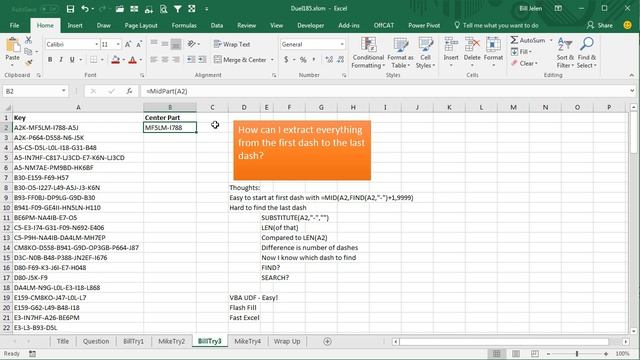This screenshot has height=360, width=640.
Task: Open Cell Styles gallery
Action: tap(425, 53)
